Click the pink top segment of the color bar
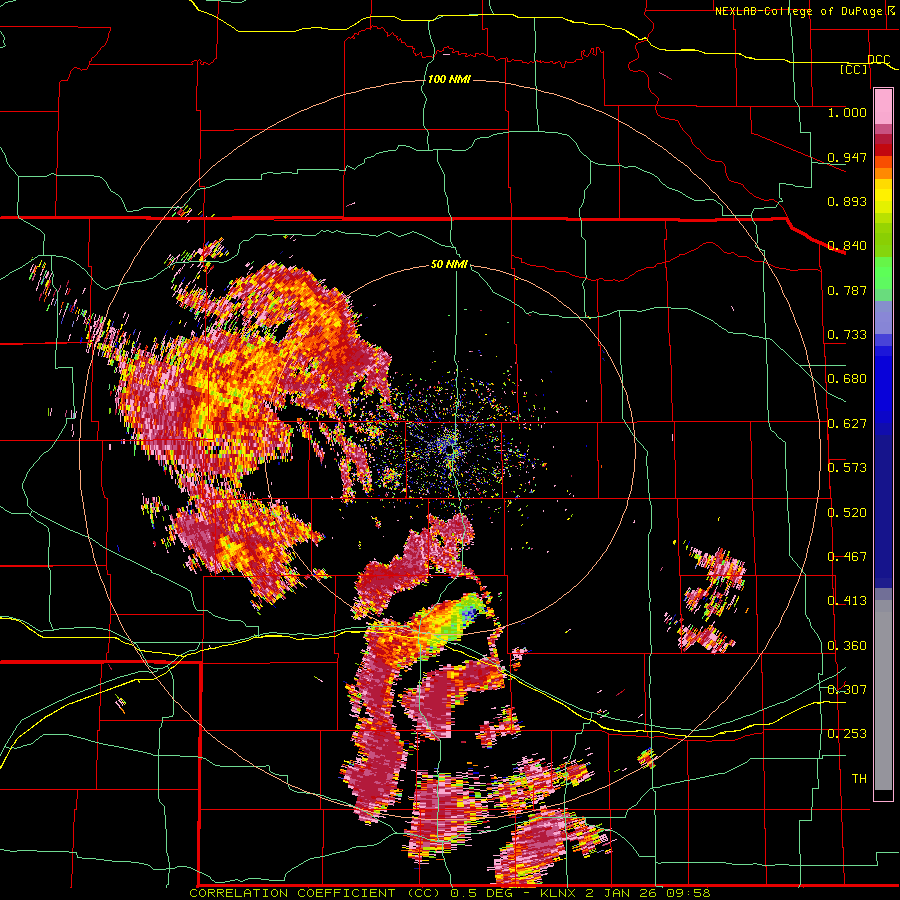This screenshot has width=900, height=900. (883, 107)
